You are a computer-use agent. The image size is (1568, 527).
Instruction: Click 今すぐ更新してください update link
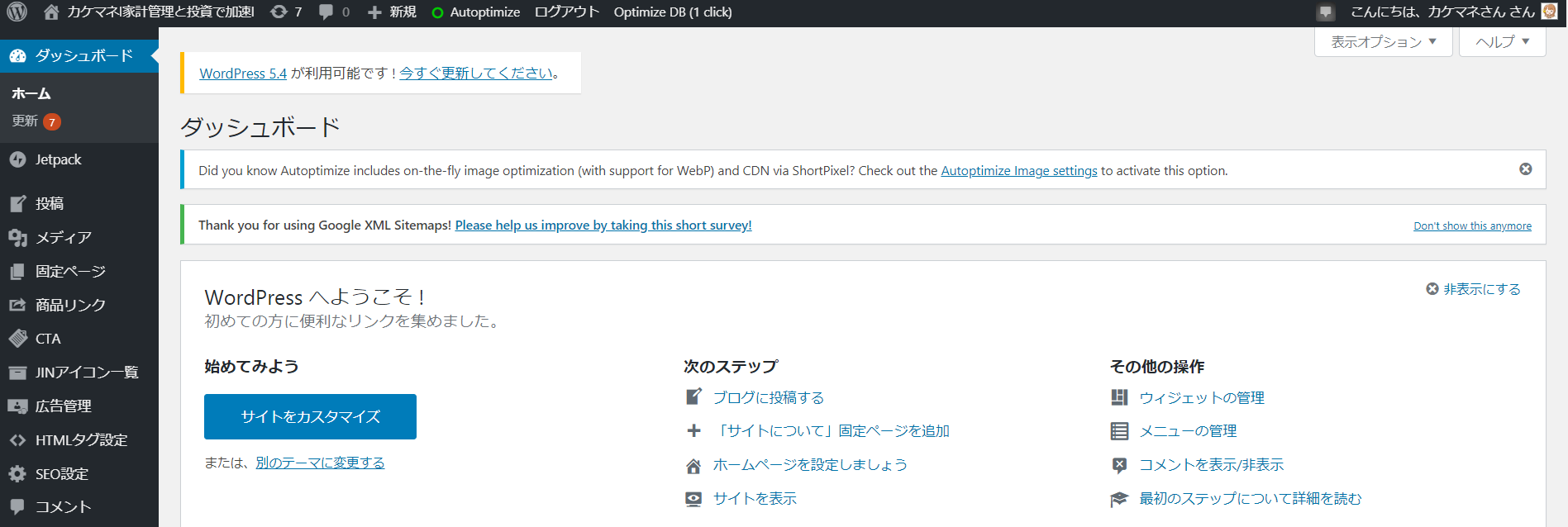476,74
